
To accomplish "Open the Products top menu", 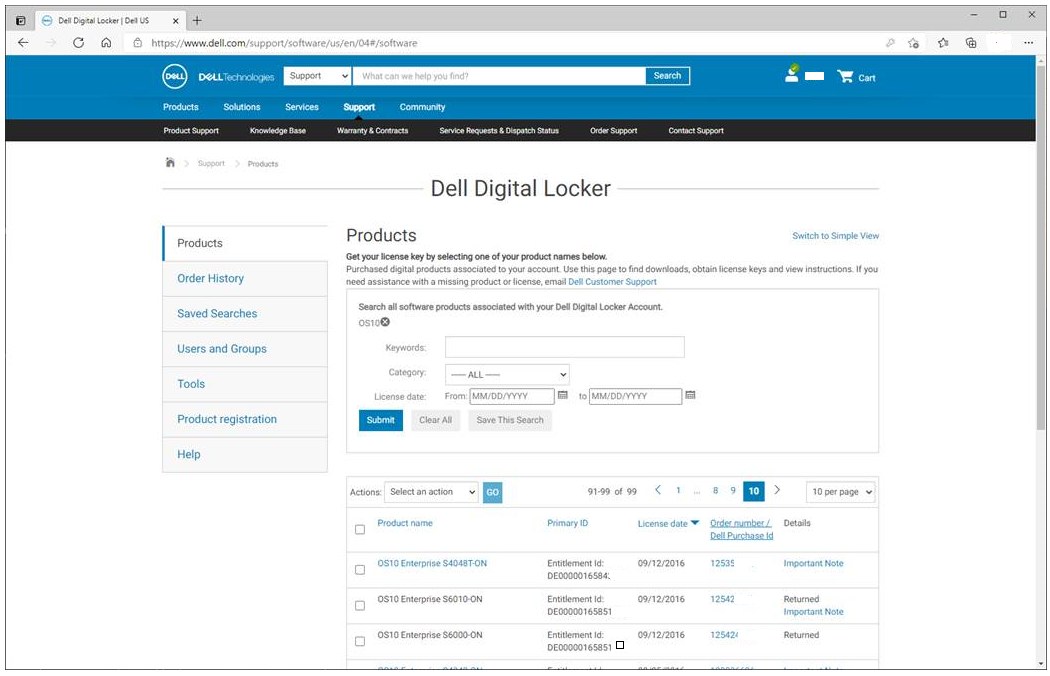I will pyautogui.click(x=181, y=107).
